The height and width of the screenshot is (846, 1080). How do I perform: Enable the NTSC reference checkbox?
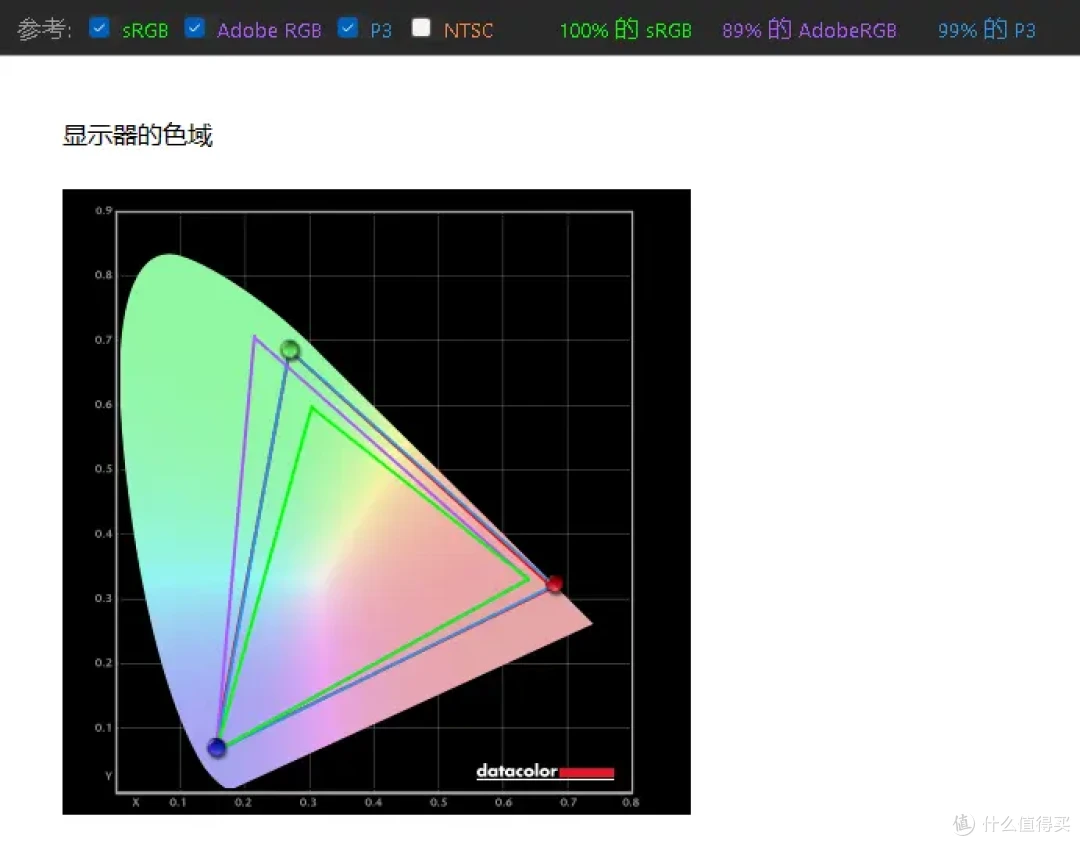tap(421, 29)
